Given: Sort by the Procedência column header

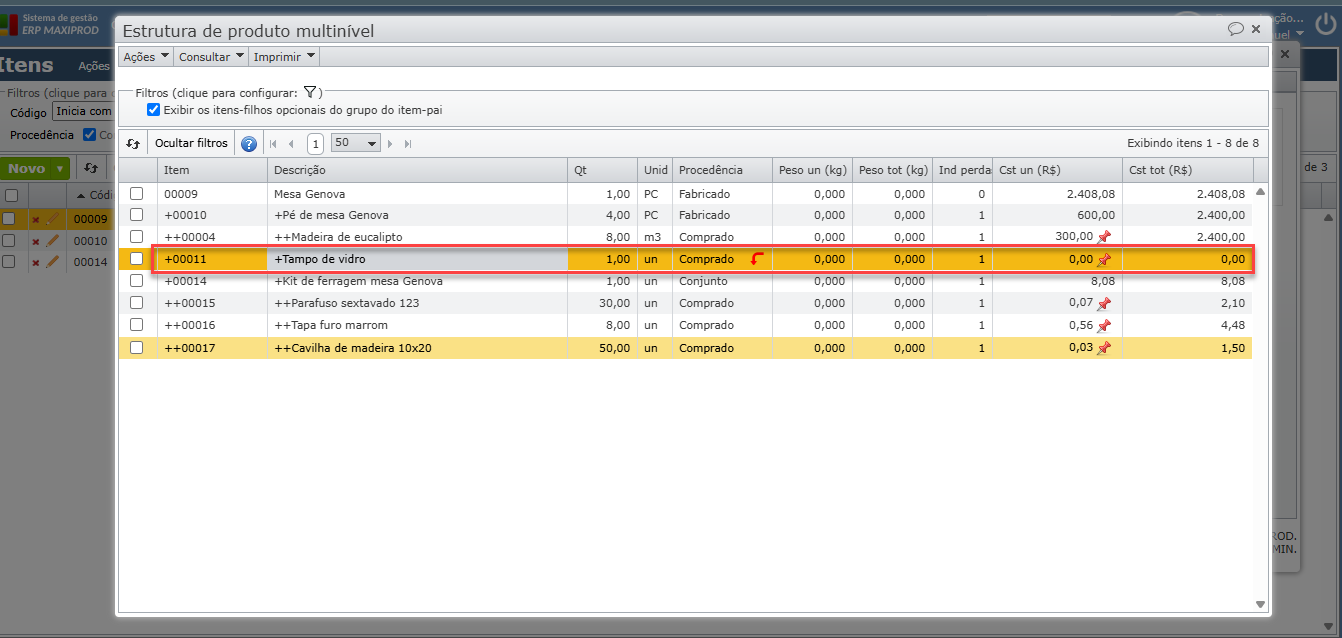Looking at the screenshot, I should point(722,170).
